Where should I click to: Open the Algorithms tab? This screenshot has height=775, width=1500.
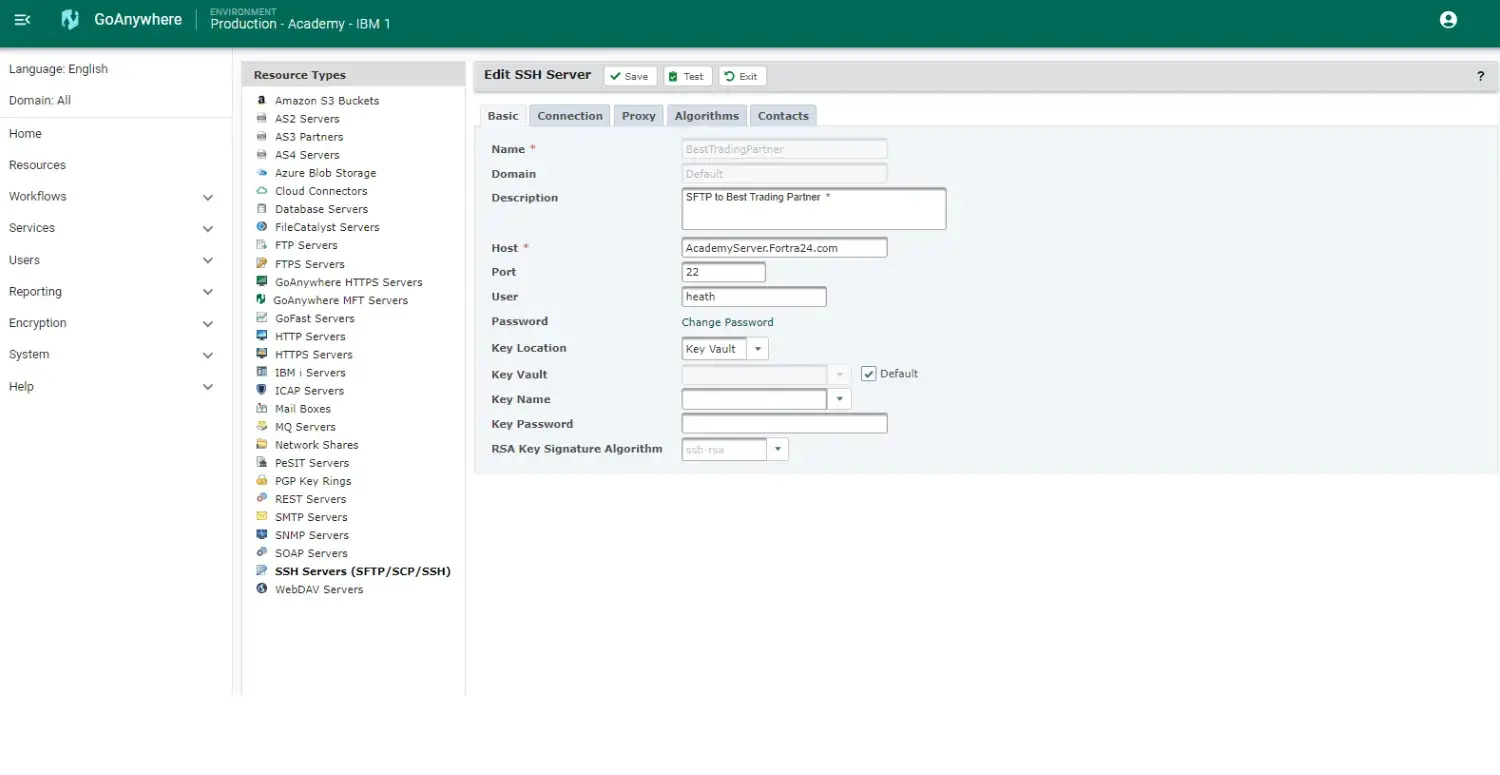tap(706, 115)
